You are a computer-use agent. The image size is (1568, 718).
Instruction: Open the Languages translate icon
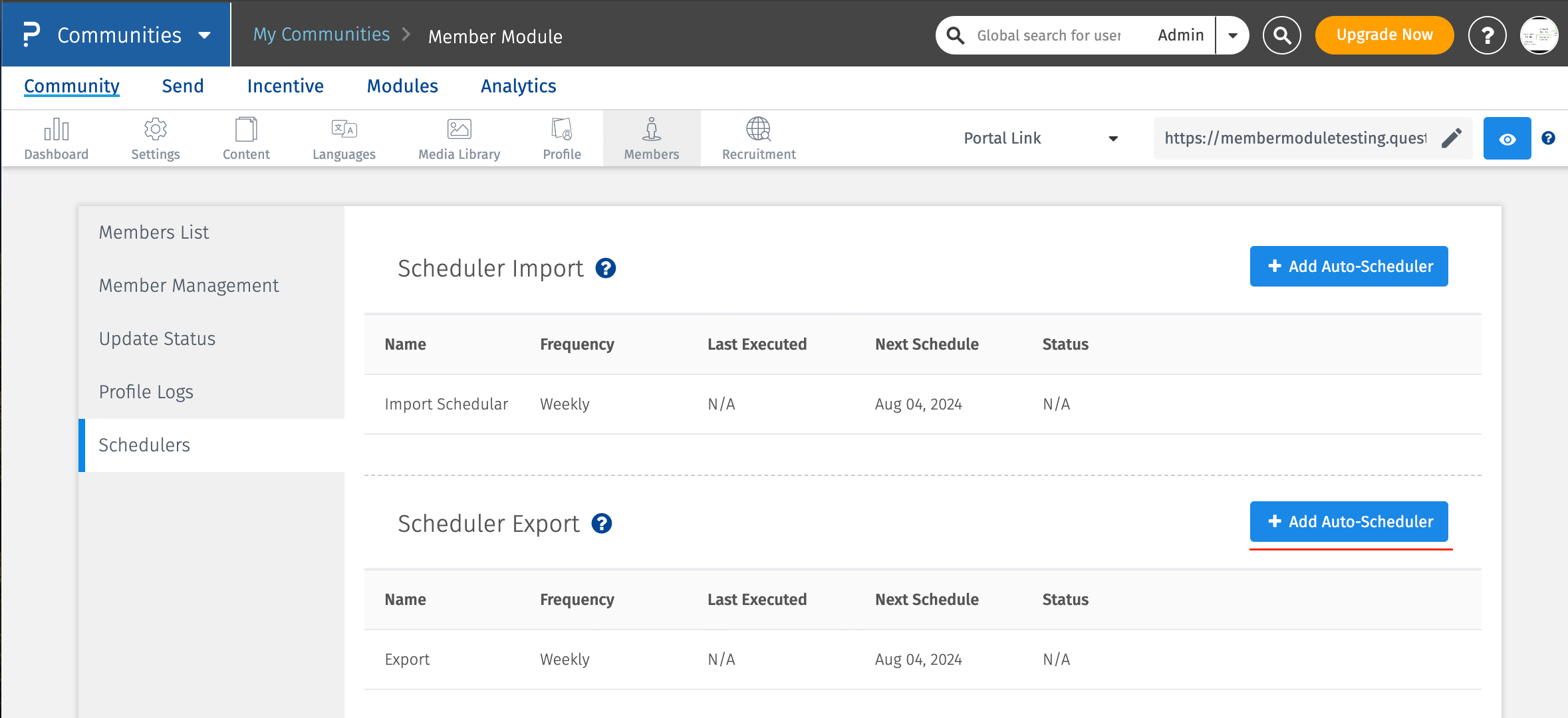pyautogui.click(x=344, y=130)
